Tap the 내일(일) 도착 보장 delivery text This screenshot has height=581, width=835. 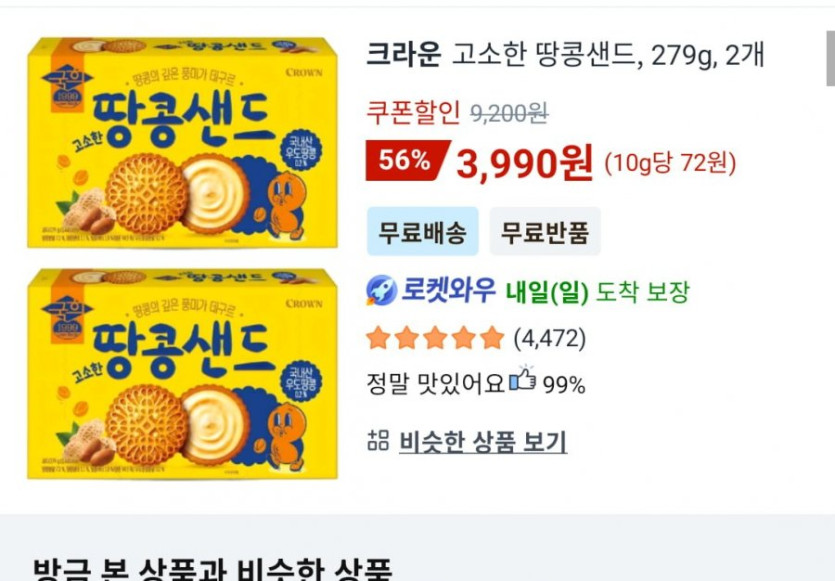click(598, 292)
